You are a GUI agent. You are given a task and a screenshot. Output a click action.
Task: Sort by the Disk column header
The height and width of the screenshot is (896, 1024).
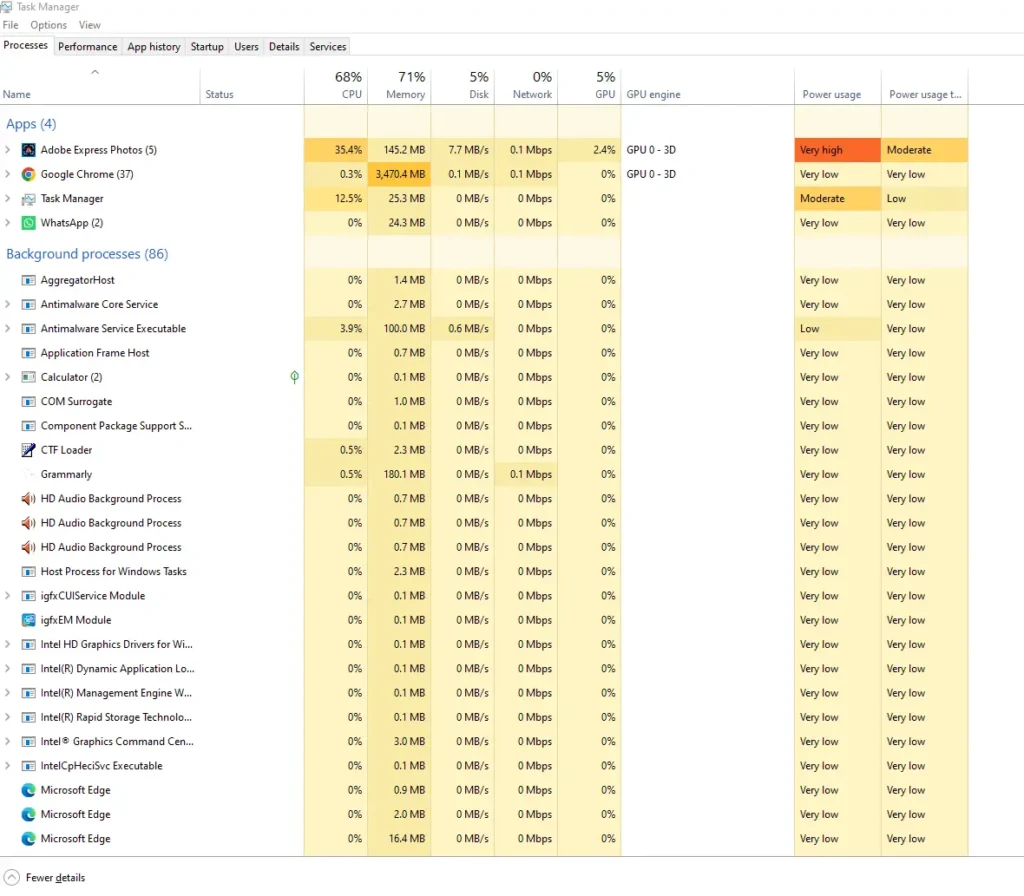tap(462, 86)
